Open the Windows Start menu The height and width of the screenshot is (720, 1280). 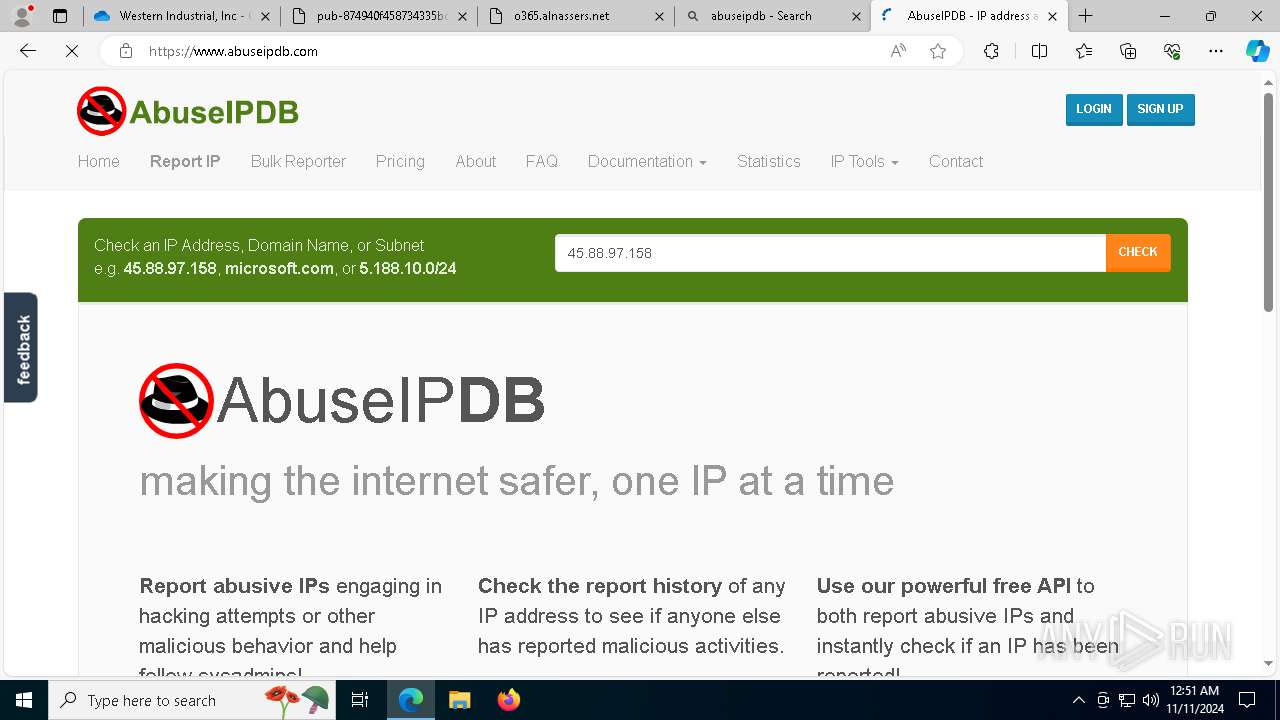coord(24,700)
